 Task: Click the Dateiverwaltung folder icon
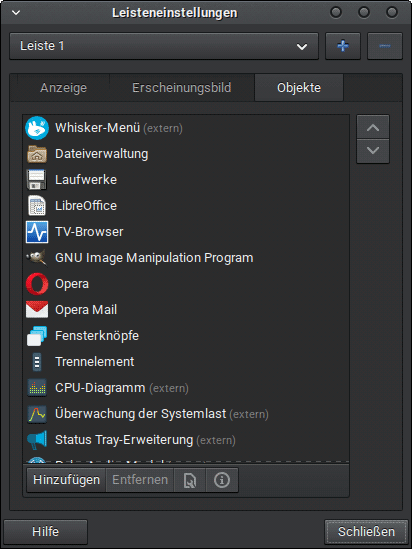[37, 154]
